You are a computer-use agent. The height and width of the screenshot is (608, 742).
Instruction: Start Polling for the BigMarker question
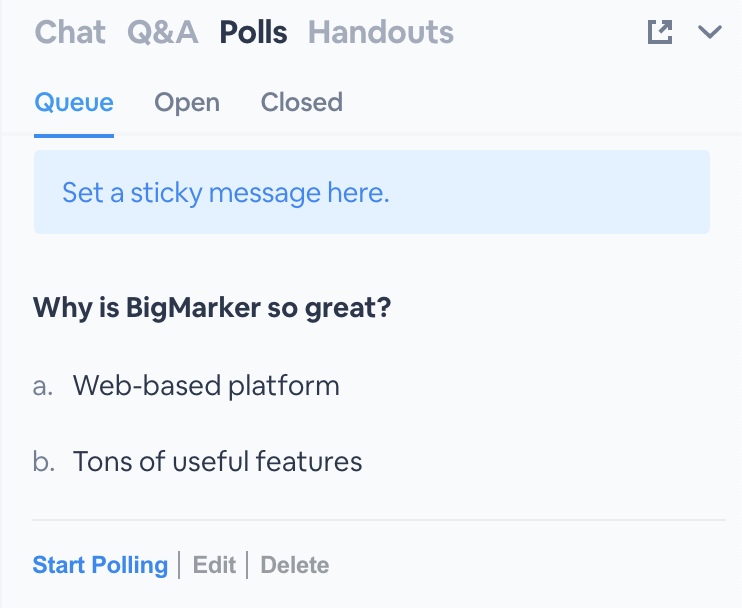[100, 565]
